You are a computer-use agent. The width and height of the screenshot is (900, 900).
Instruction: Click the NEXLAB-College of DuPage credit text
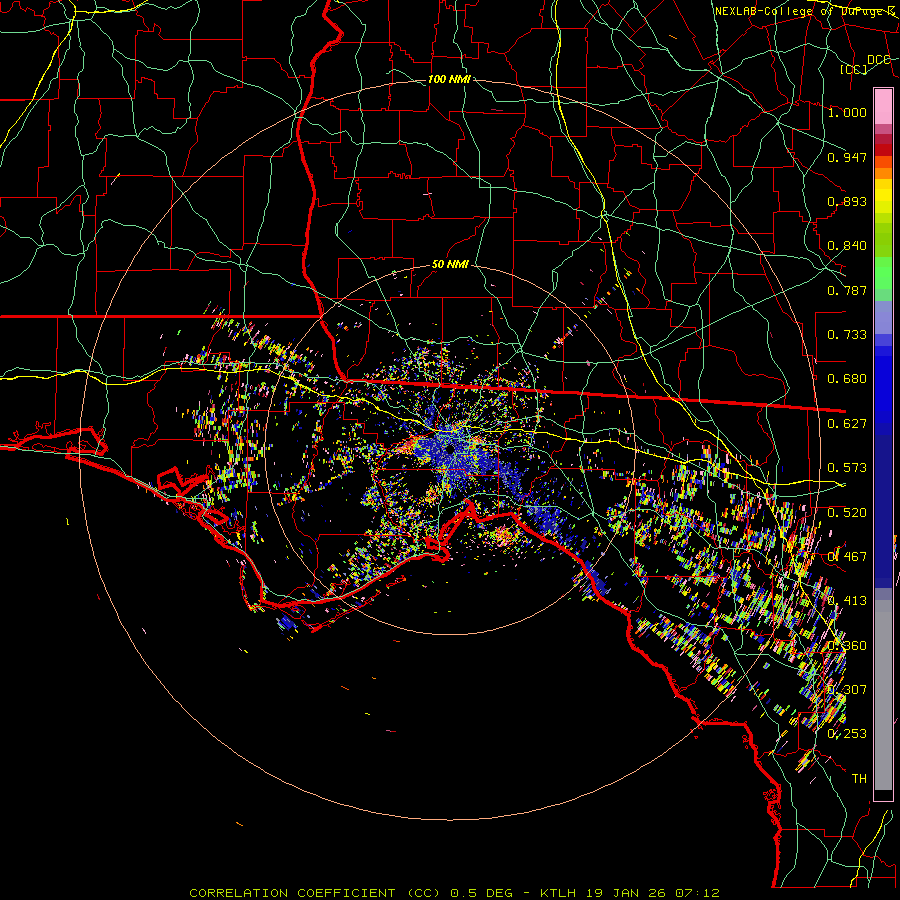(x=806, y=11)
